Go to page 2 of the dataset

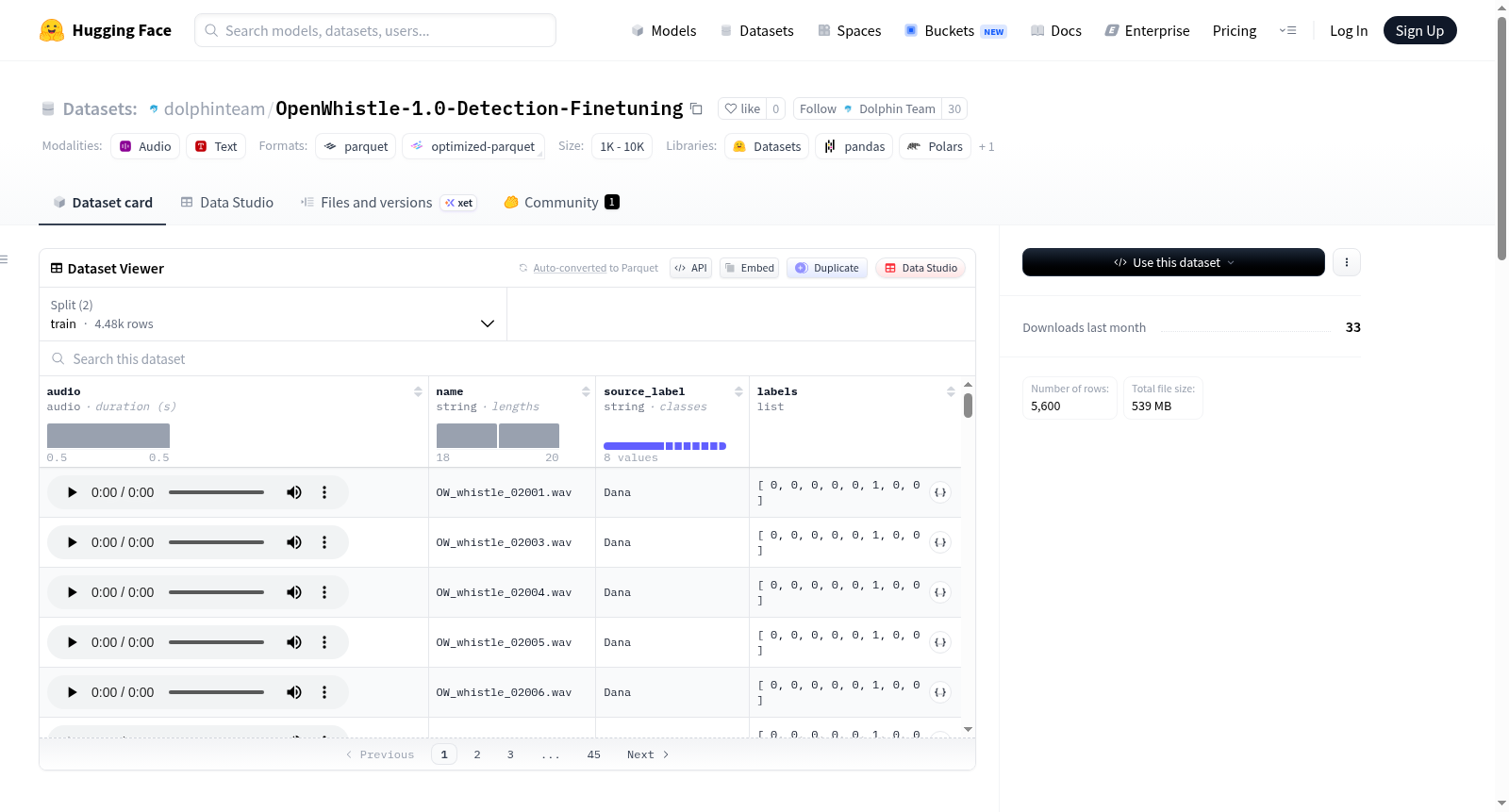477,754
